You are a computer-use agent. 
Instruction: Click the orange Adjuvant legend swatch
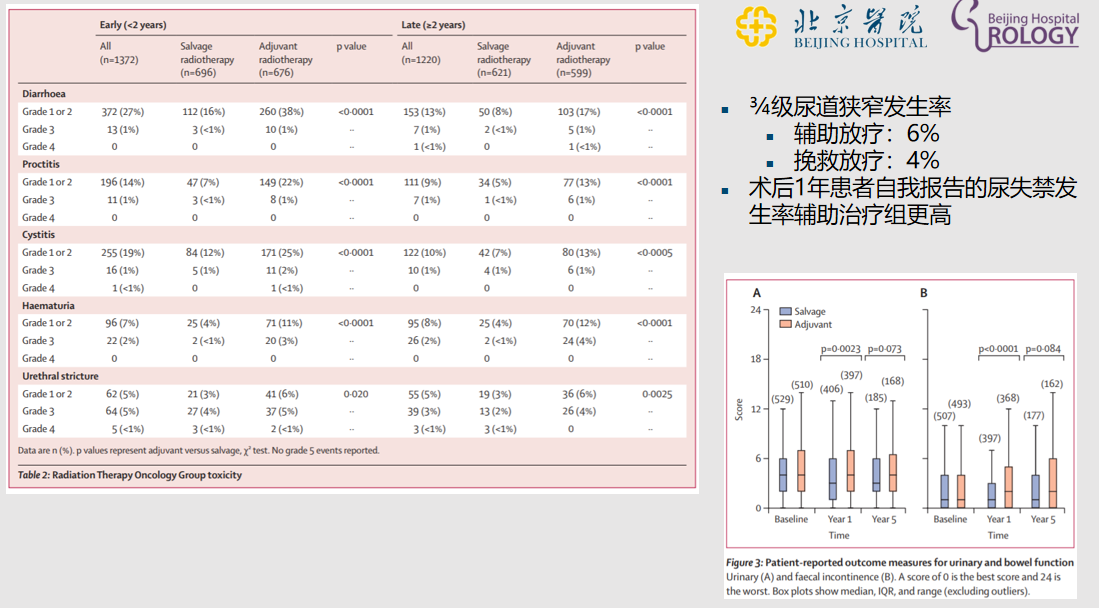(786, 325)
